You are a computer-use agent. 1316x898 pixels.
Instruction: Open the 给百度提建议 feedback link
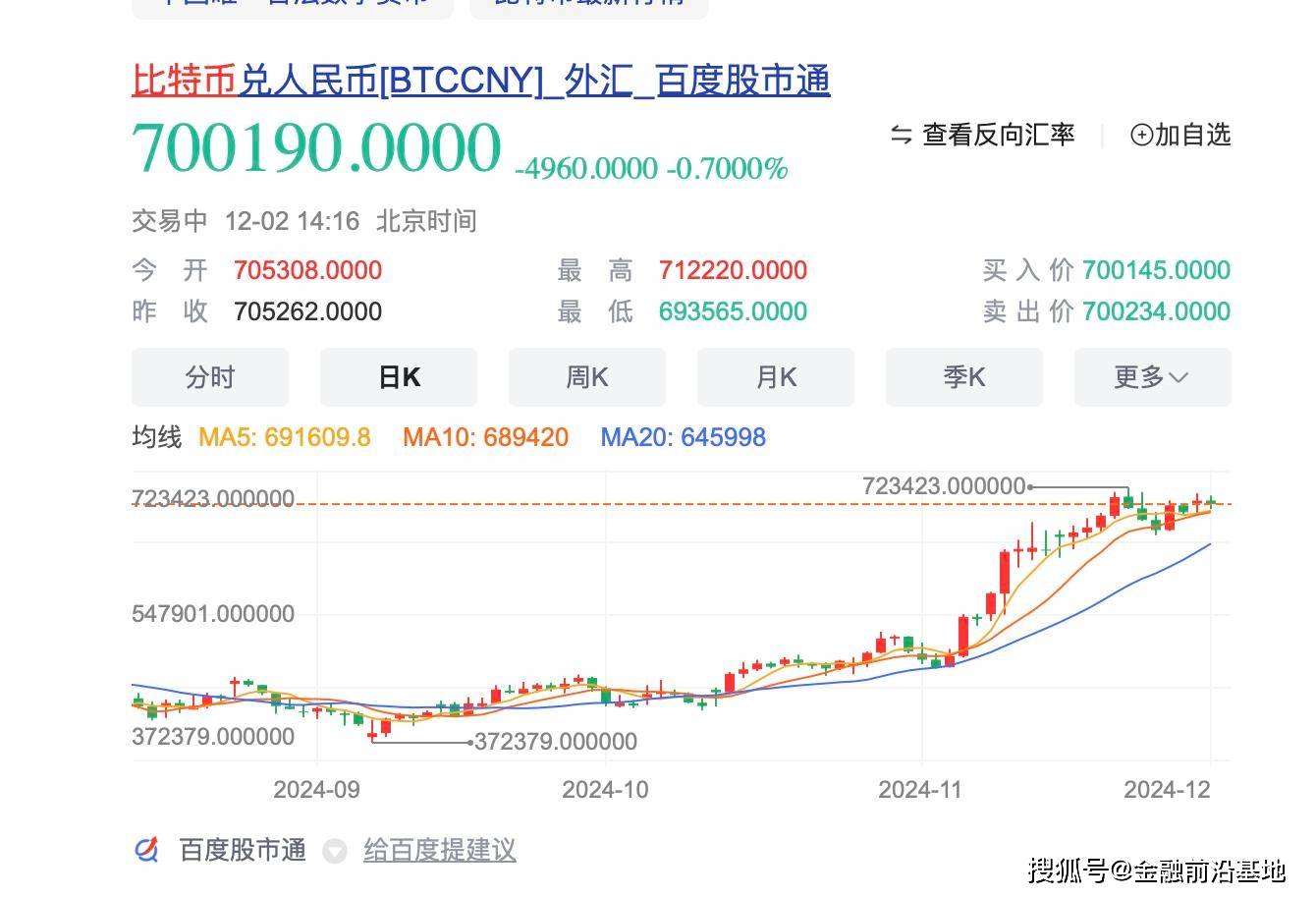tap(440, 850)
